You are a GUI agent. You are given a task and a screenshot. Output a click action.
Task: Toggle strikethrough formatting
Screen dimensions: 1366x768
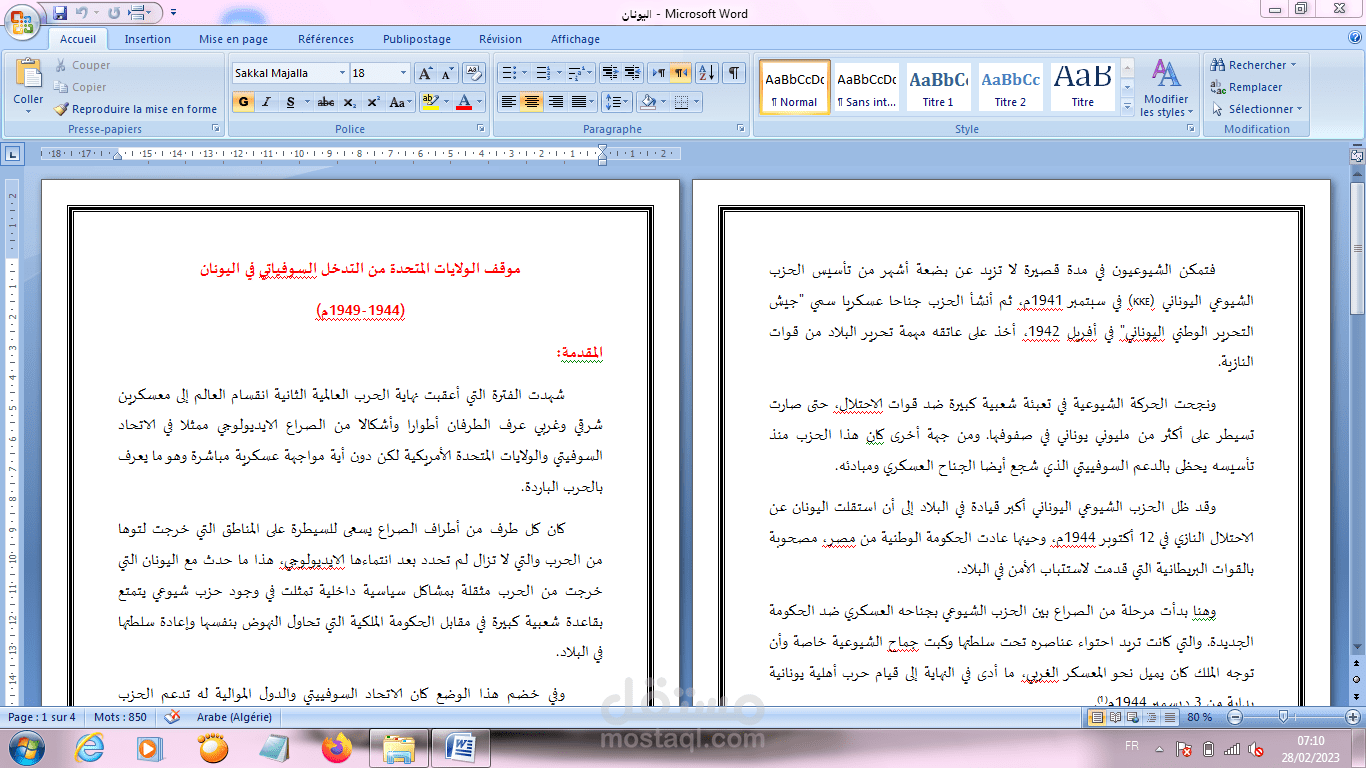(326, 102)
